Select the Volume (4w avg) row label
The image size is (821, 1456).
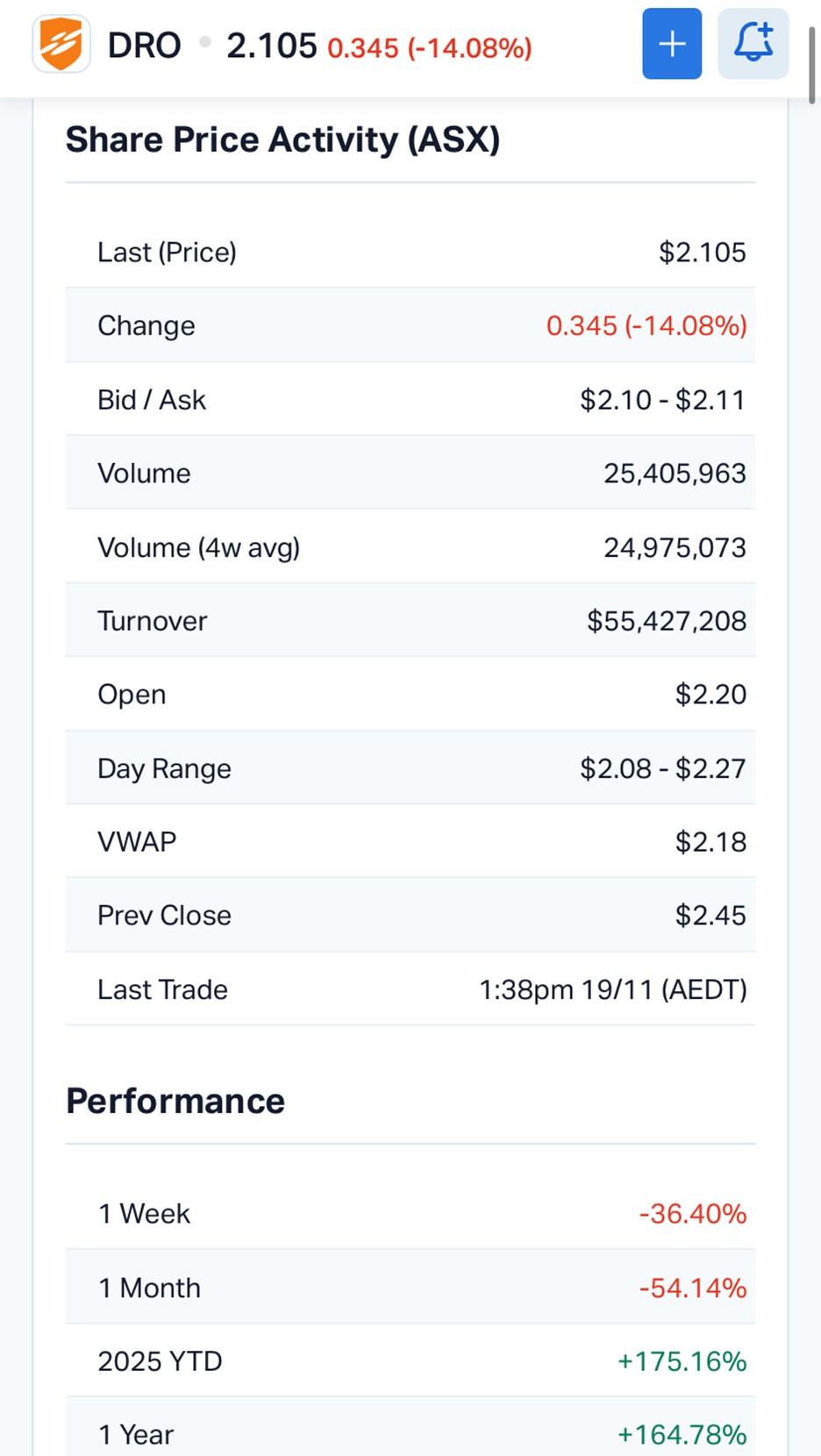coord(198,547)
